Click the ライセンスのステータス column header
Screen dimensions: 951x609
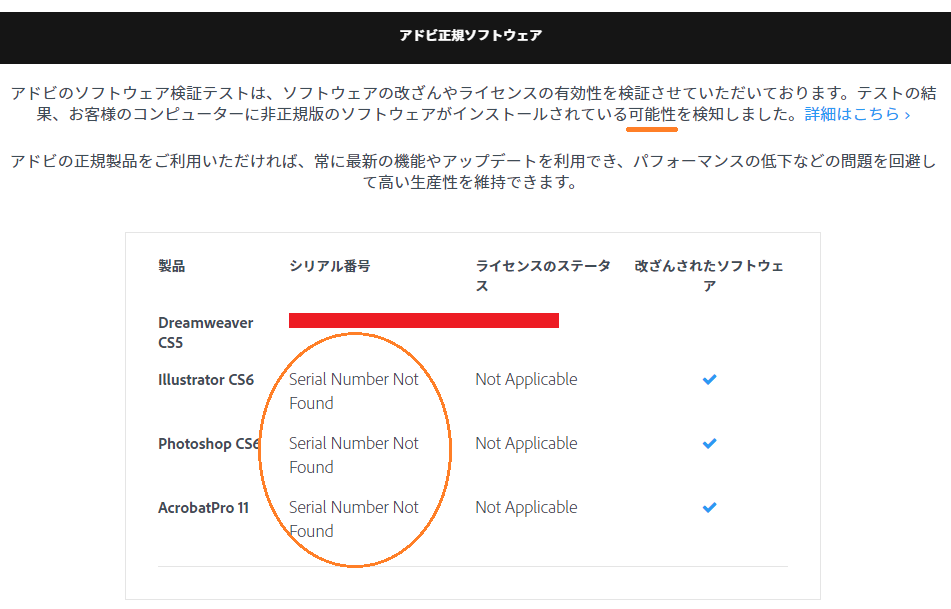coord(542,276)
